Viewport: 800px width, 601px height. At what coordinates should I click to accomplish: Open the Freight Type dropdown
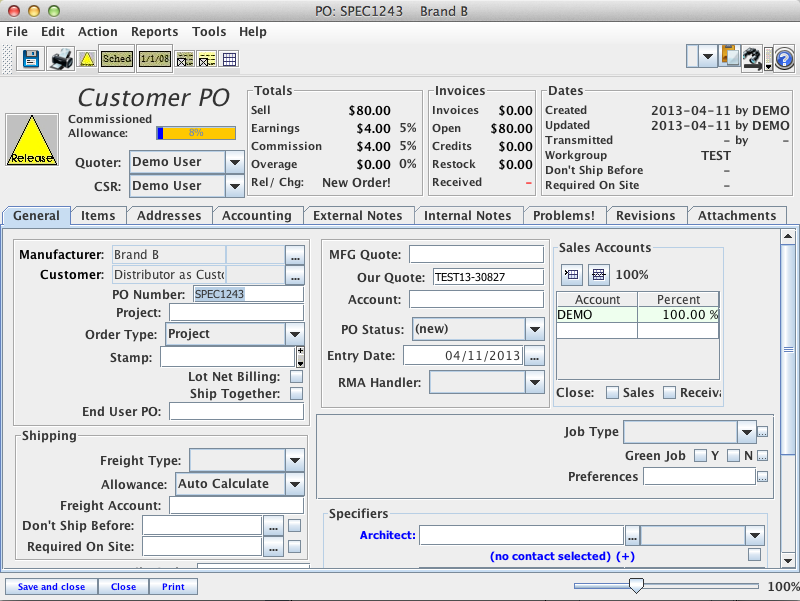295,460
